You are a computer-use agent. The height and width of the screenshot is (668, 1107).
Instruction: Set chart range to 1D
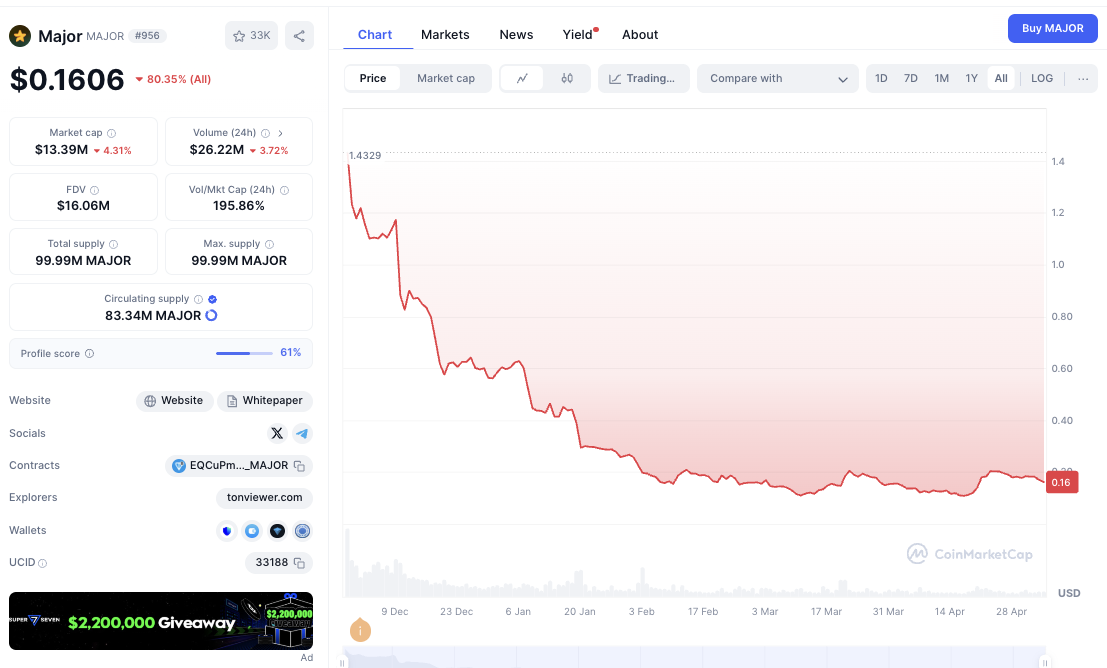[x=881, y=78]
